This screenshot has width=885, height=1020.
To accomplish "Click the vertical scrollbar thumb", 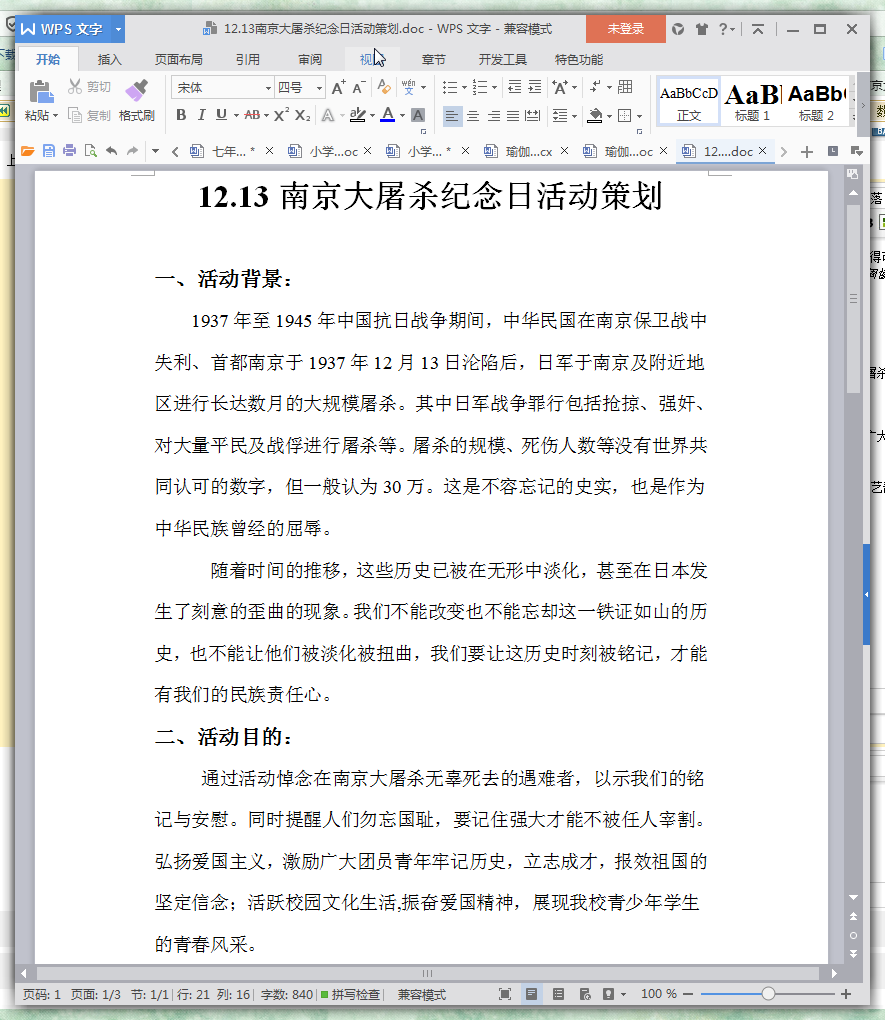I will 853,299.
